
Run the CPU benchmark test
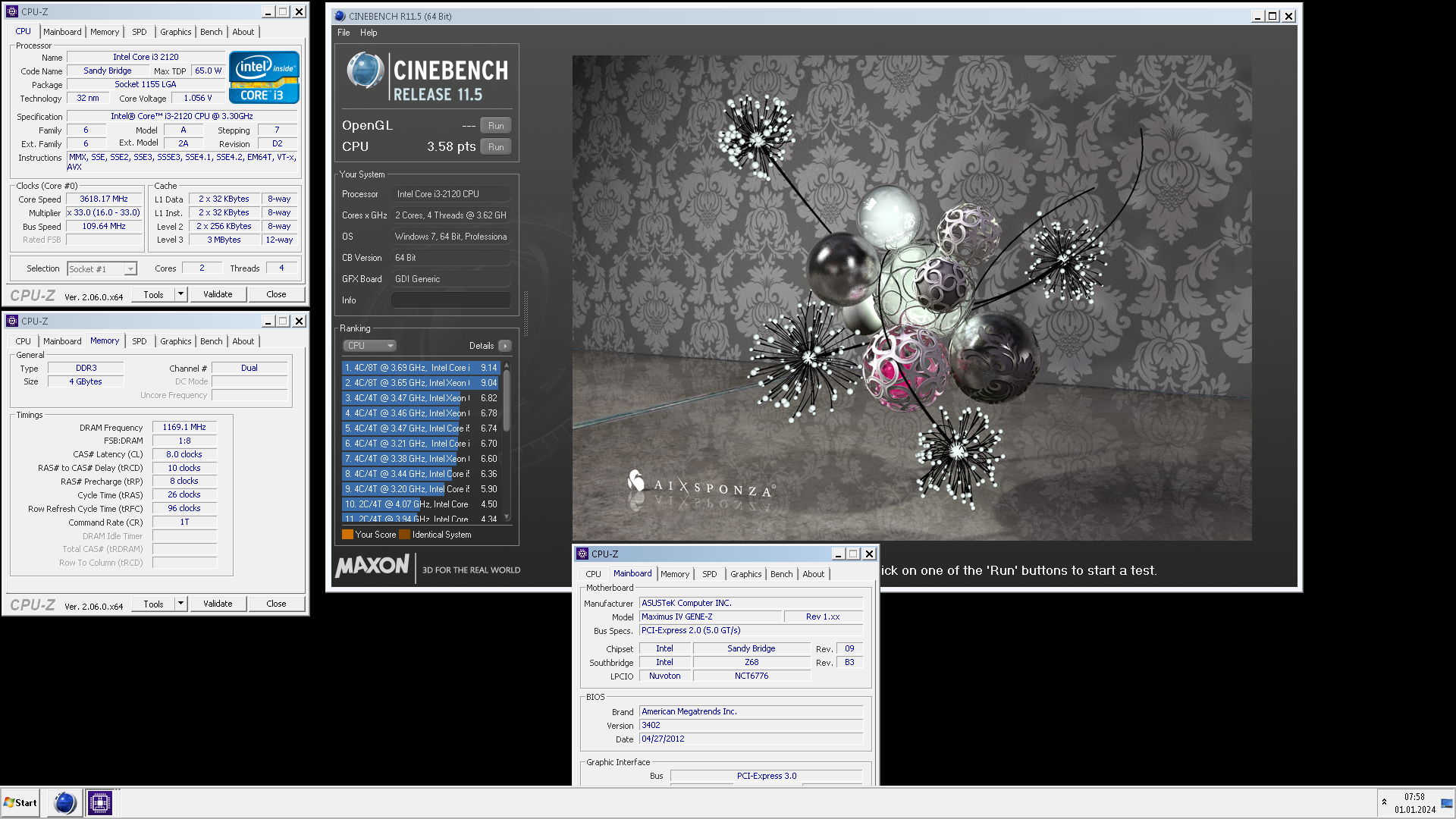496,147
